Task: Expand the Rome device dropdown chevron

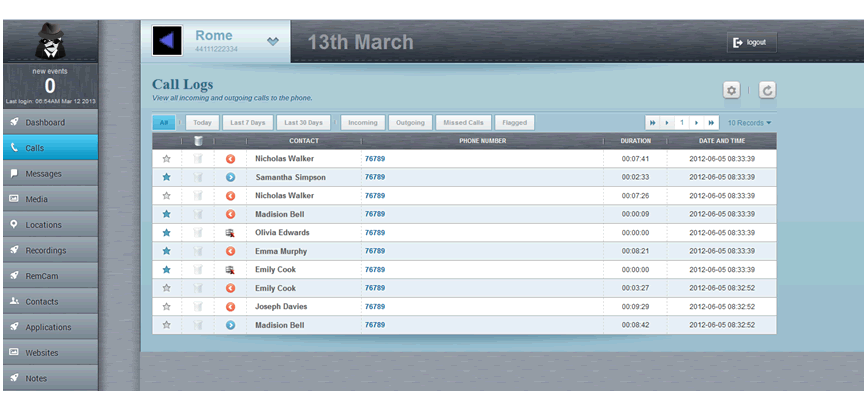Action: pos(272,41)
